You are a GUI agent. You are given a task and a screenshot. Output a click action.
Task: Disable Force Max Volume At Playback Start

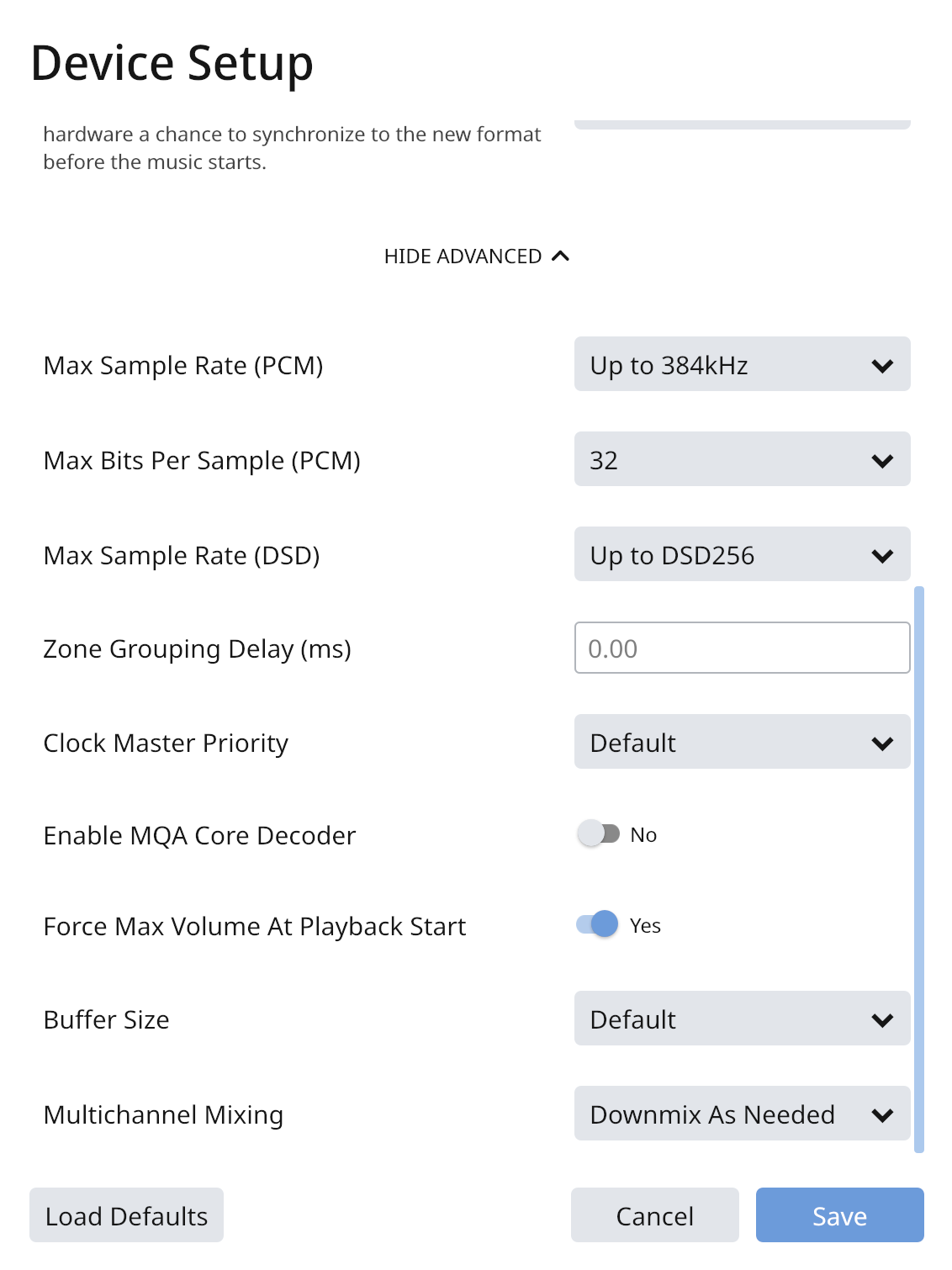(x=598, y=924)
